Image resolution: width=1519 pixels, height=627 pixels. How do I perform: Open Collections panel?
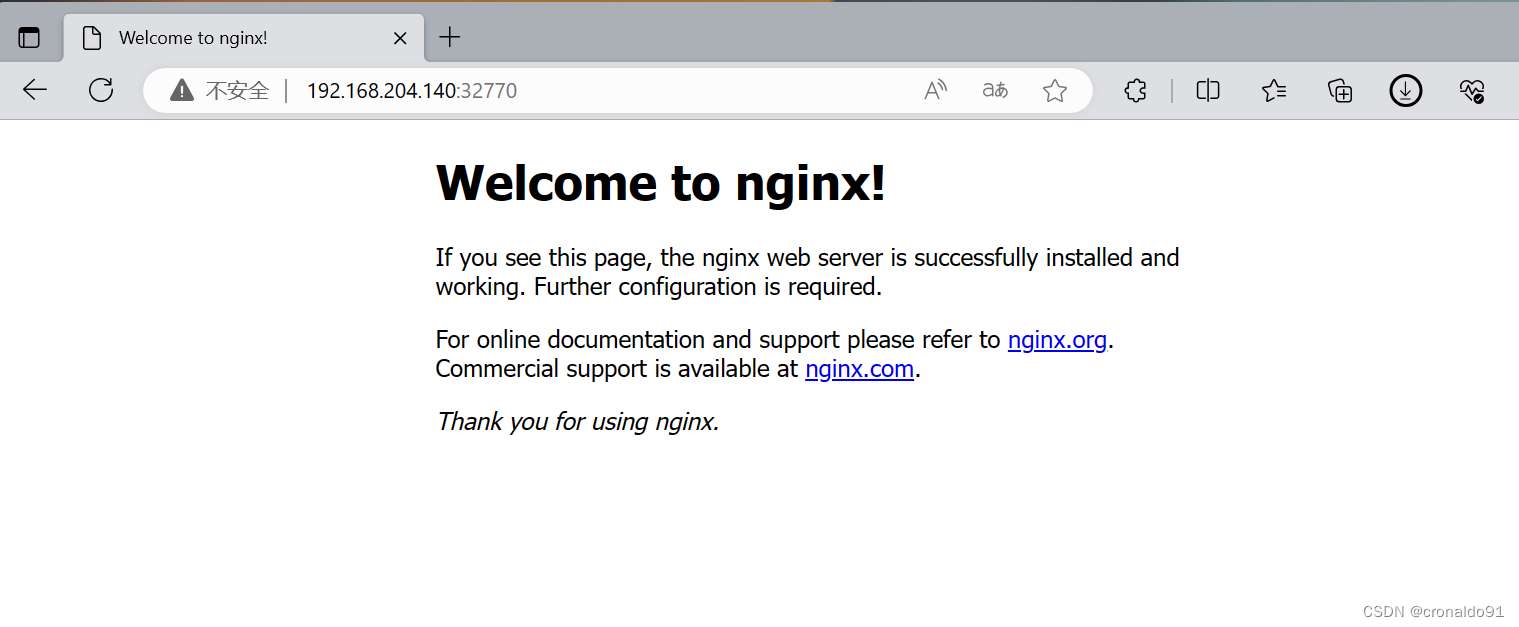click(x=1340, y=91)
